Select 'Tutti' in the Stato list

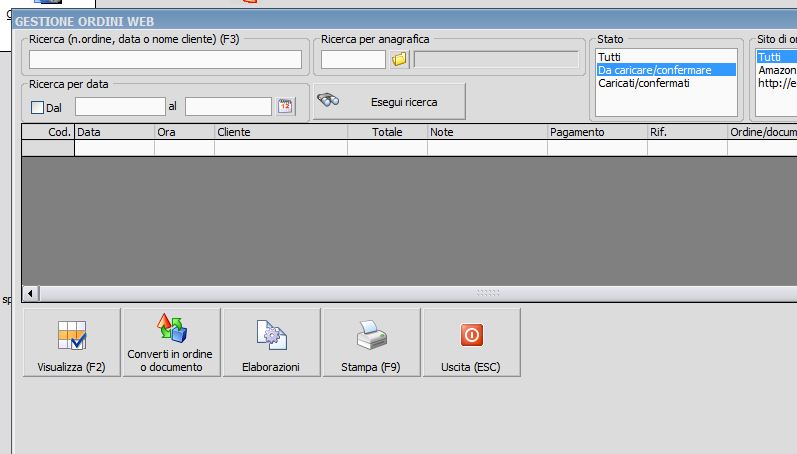[666, 57]
